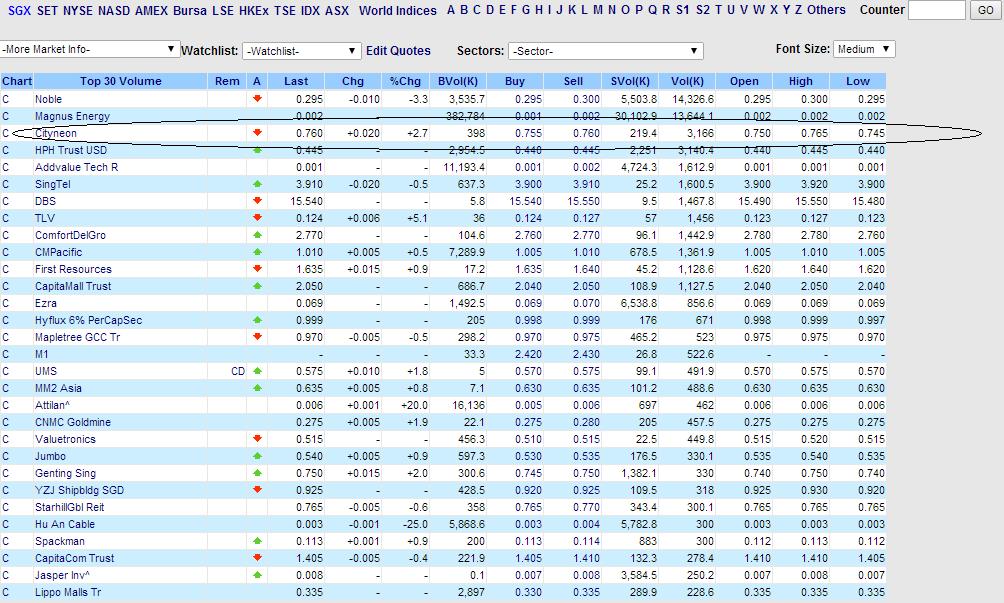Click the red arrow in Valuetronics row
Image resolution: width=1004 pixels, height=603 pixels.
pyautogui.click(x=257, y=438)
